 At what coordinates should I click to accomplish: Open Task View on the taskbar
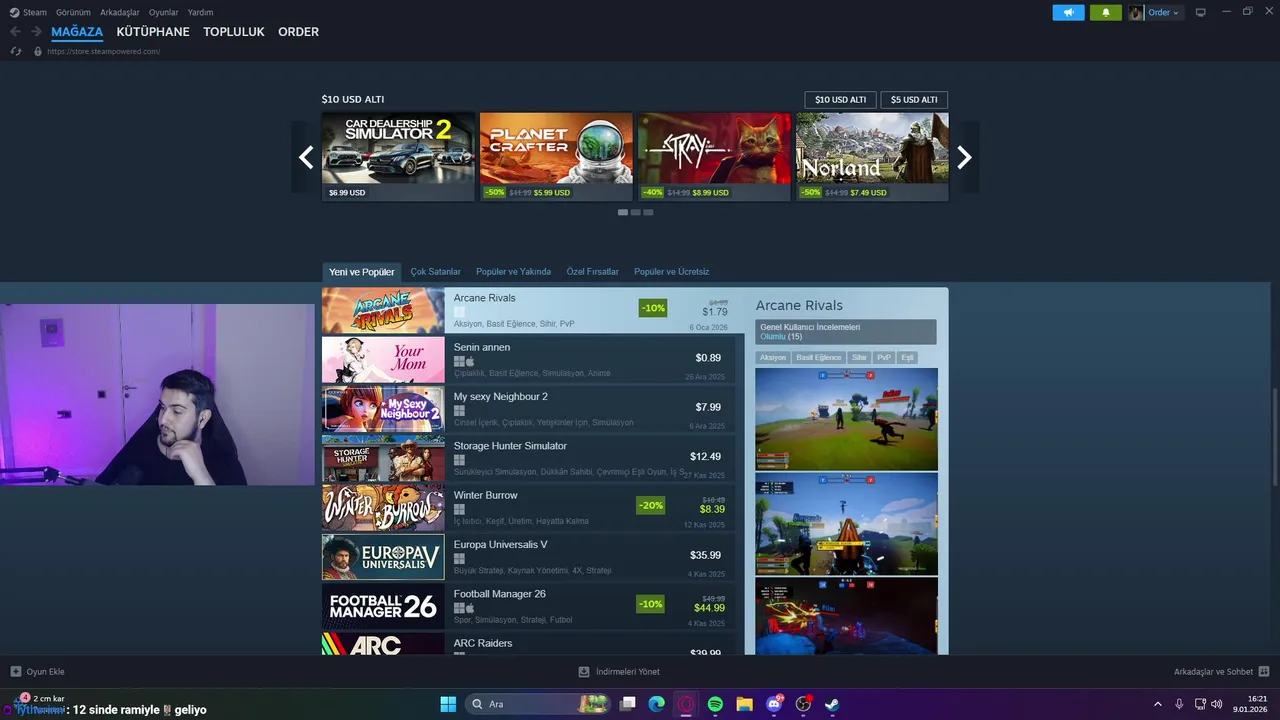[x=628, y=704]
